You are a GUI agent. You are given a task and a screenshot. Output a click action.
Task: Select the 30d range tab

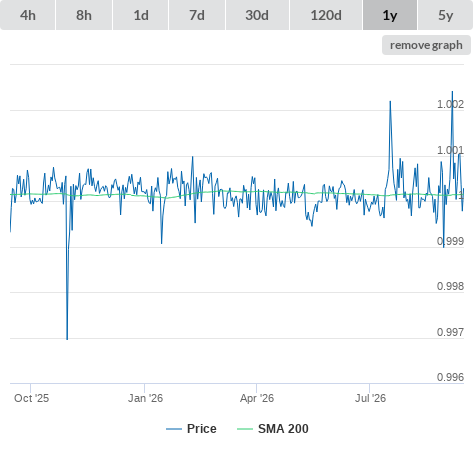tap(257, 15)
